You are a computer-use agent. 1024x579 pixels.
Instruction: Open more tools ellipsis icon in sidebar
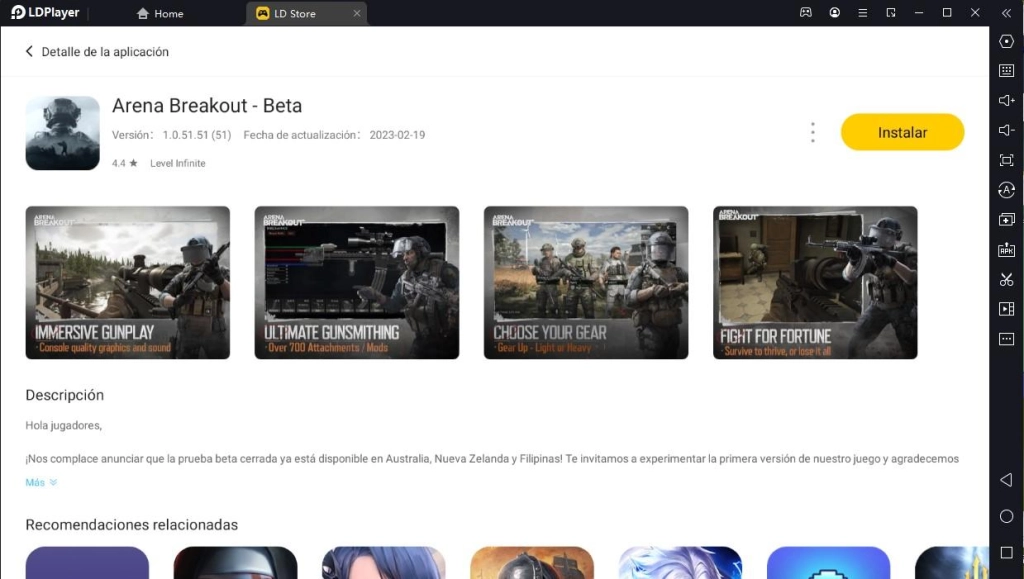[x=1006, y=339]
